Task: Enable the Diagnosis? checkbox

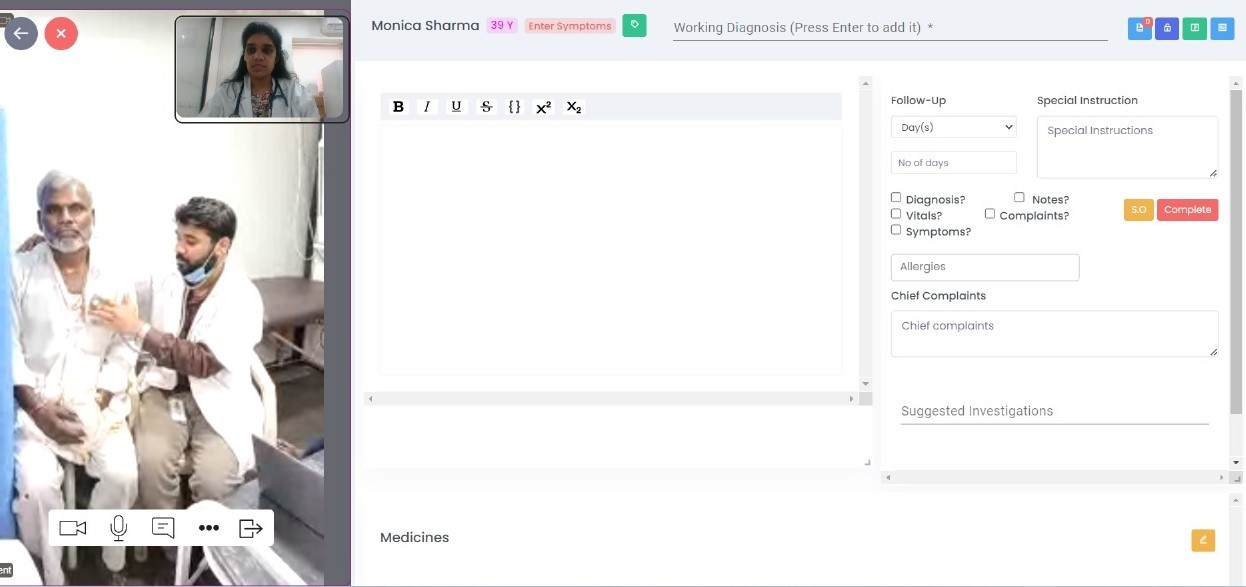Action: [896, 198]
